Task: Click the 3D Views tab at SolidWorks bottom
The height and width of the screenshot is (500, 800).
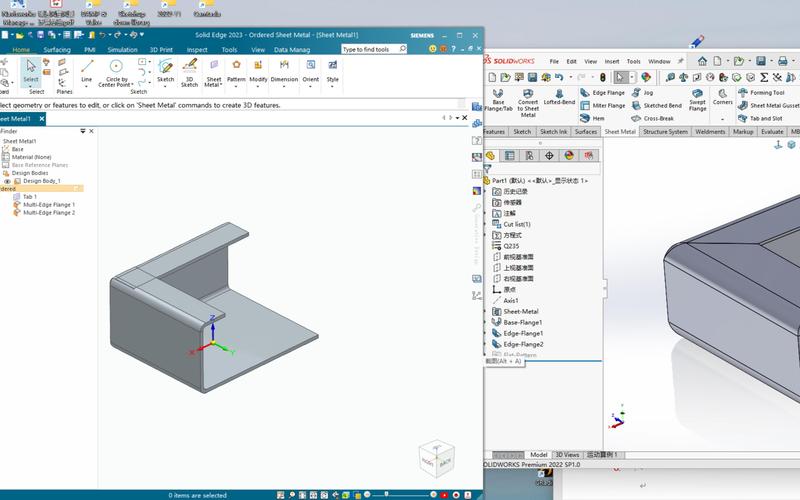Action: click(x=567, y=455)
